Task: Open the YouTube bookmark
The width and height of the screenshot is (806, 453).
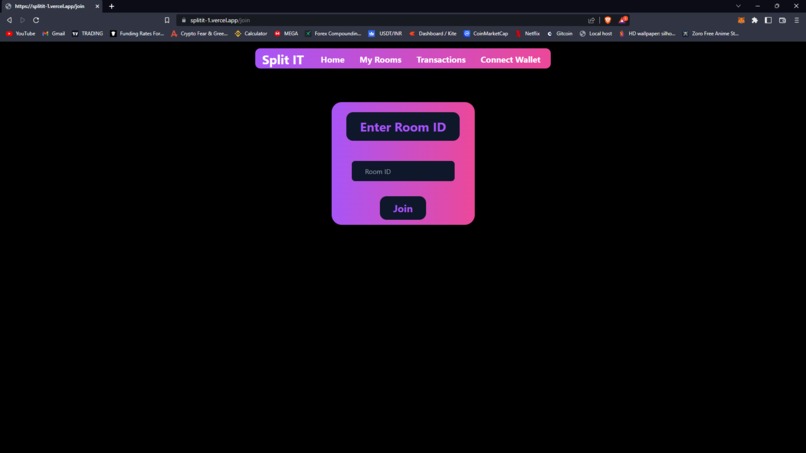Action: (21, 33)
